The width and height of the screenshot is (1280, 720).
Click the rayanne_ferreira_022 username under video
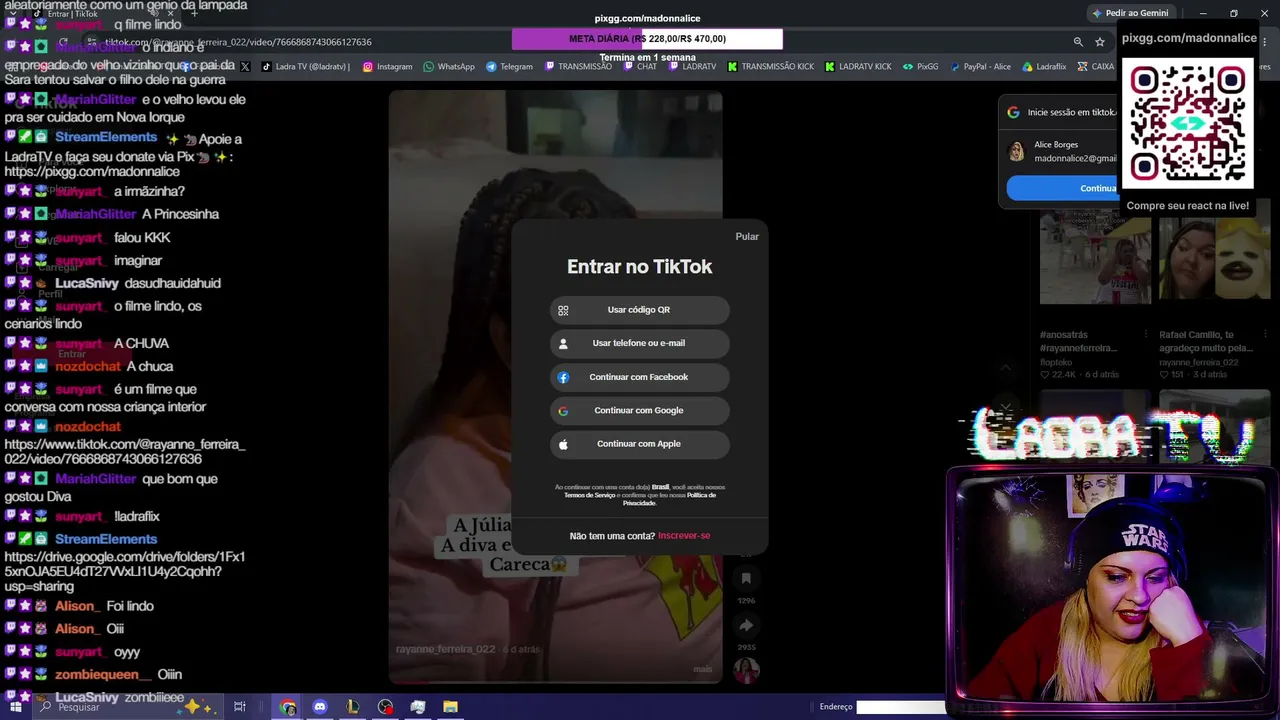click(x=445, y=649)
